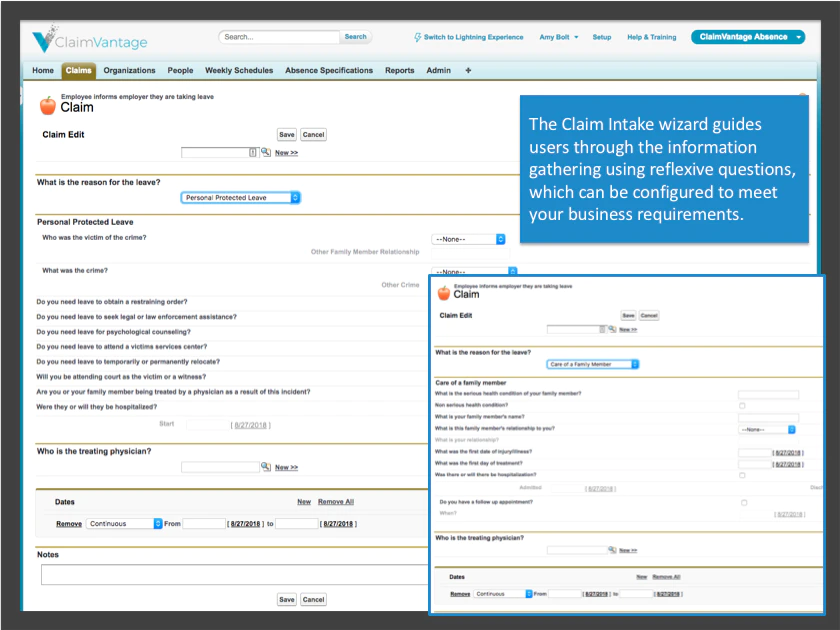Click Save button in inset window
The image size is (840, 630).
coord(628,316)
